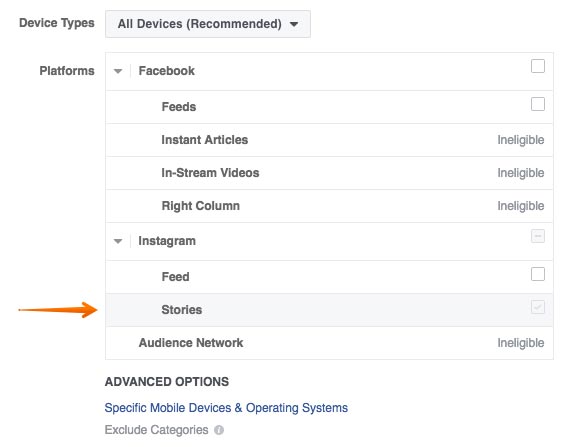Collapse the Facebook platform section
The image size is (571, 447).
tap(118, 71)
